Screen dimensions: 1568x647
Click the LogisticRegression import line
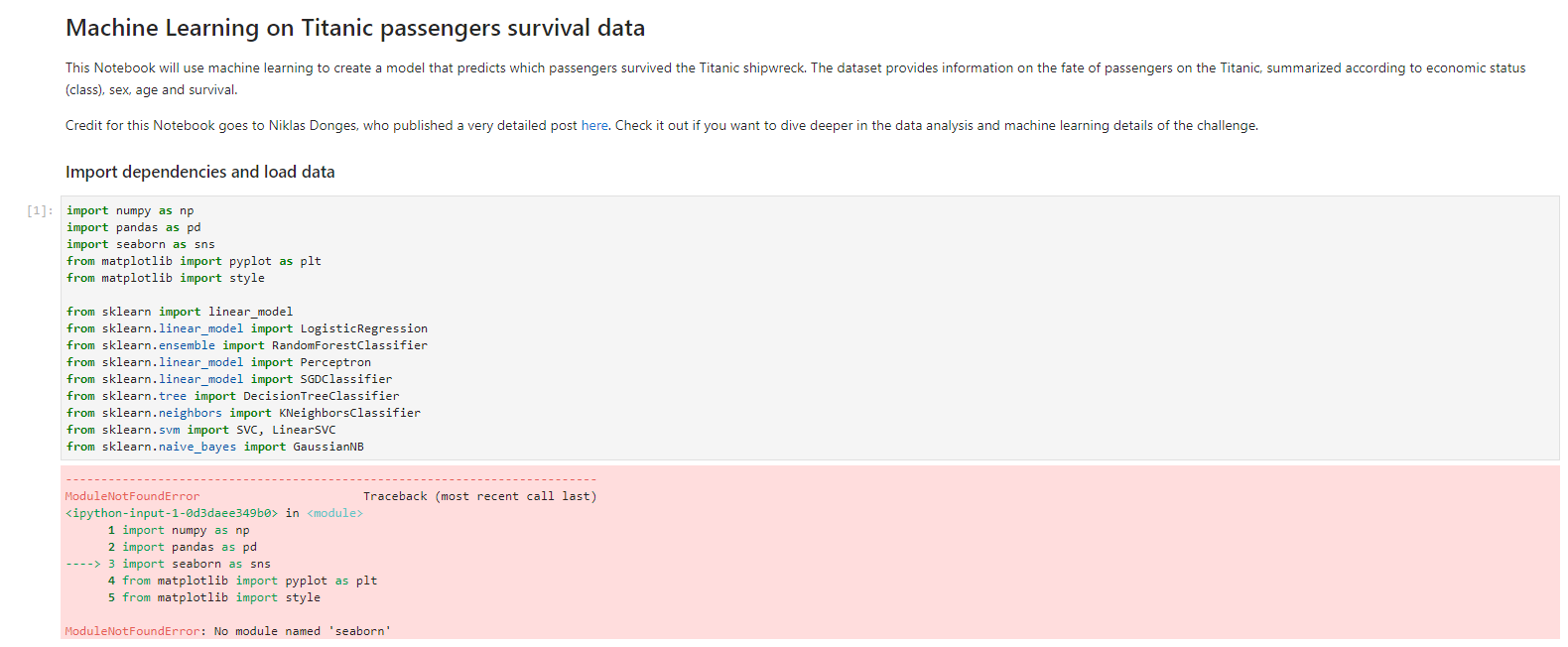pyautogui.click(x=247, y=328)
